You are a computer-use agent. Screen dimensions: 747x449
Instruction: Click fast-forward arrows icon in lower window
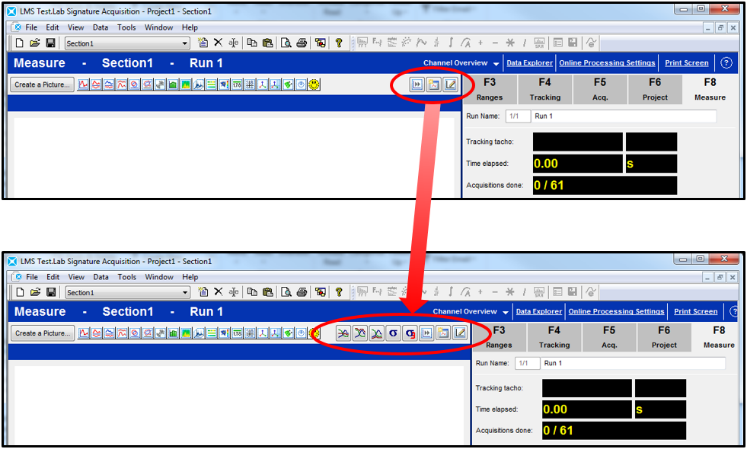[426, 333]
